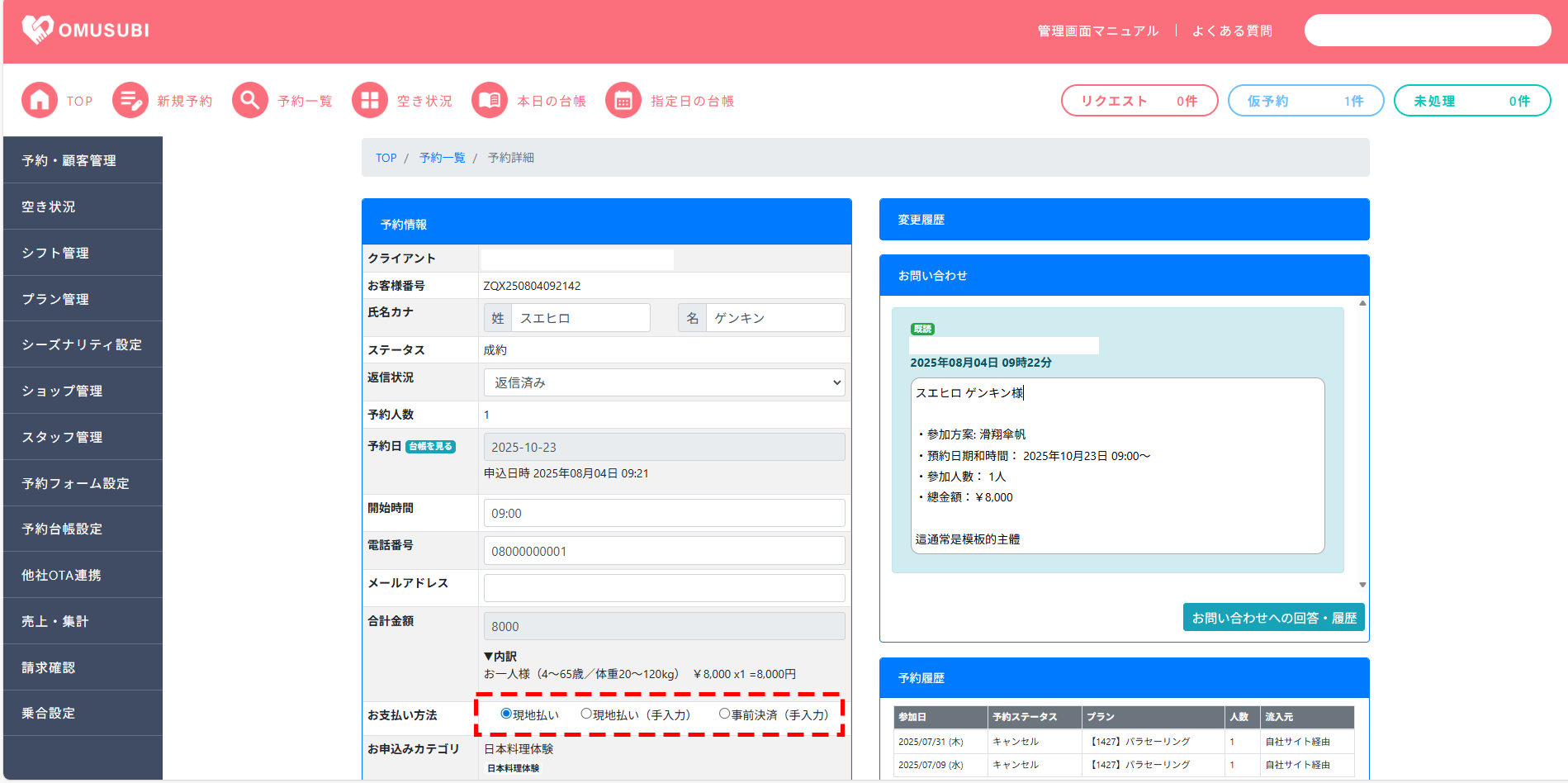Choose 現地払い（手入力） payment option
1568x783 pixels.
pos(586,714)
